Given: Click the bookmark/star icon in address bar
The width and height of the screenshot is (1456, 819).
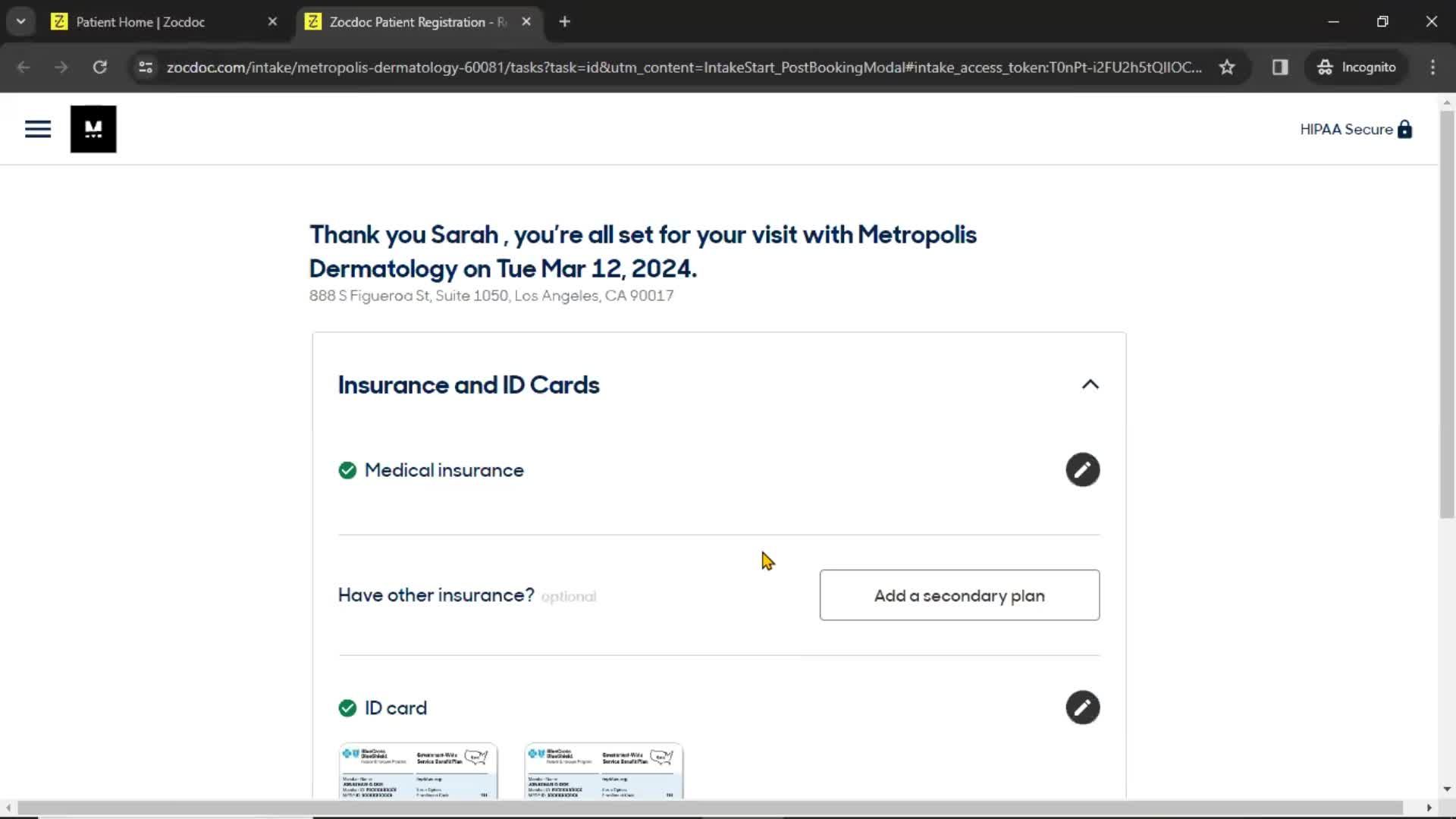Looking at the screenshot, I should (x=1228, y=67).
